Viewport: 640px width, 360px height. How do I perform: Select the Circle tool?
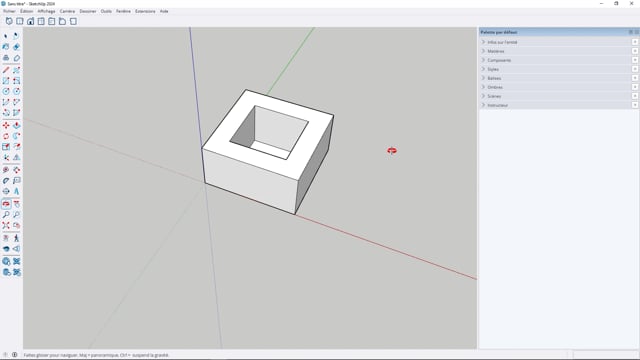[x=6, y=91]
